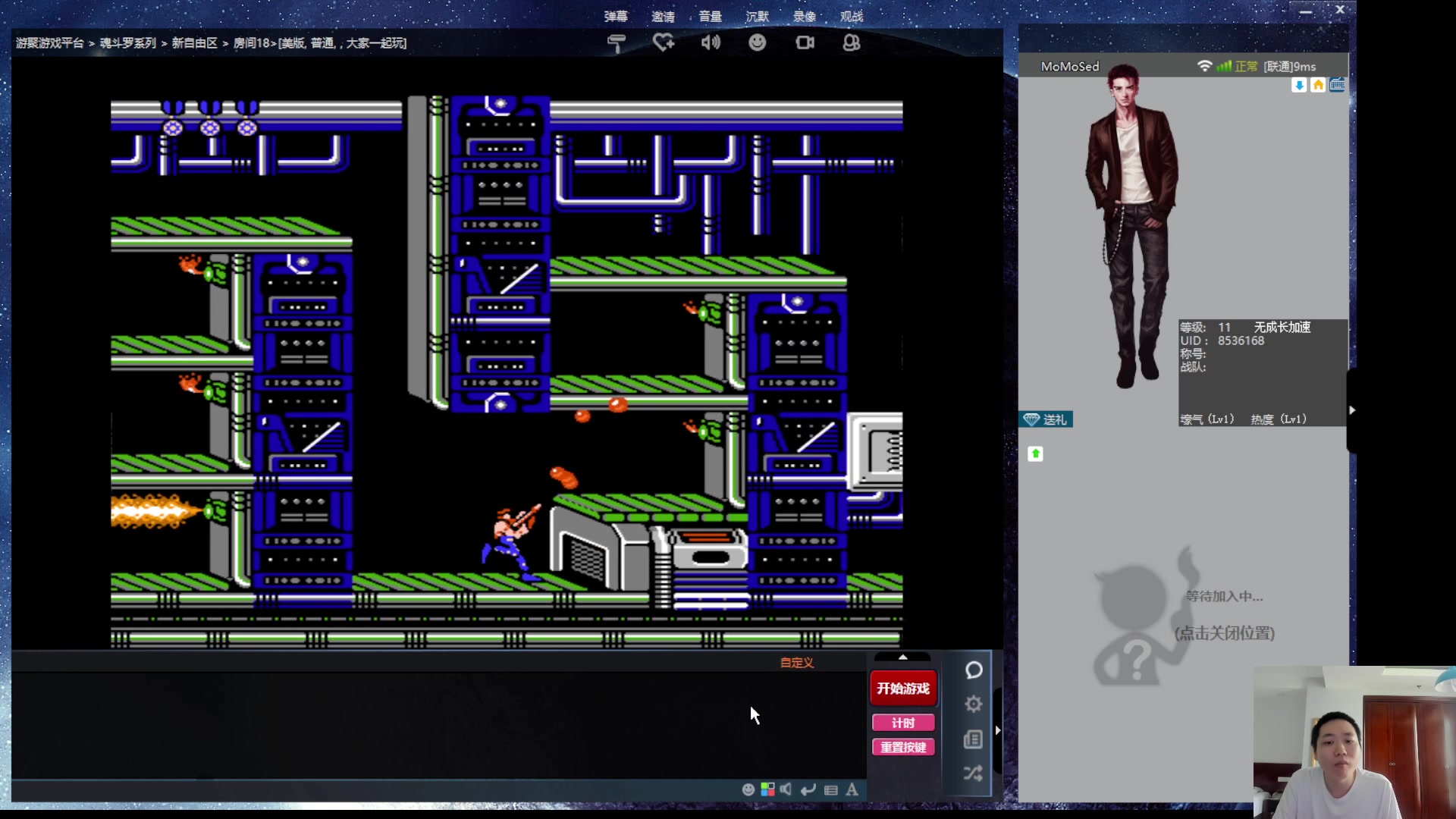1456x819 pixels.
Task: Open font settings letter A icon
Action: [852, 789]
